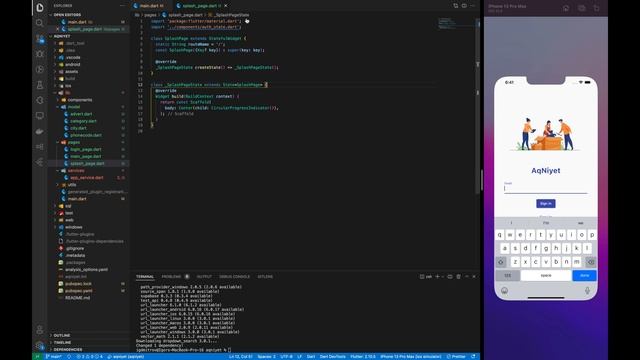Viewport: 640px width, 360px height.
Task: Select the splash_page.dart editor tab
Action: 199,6
